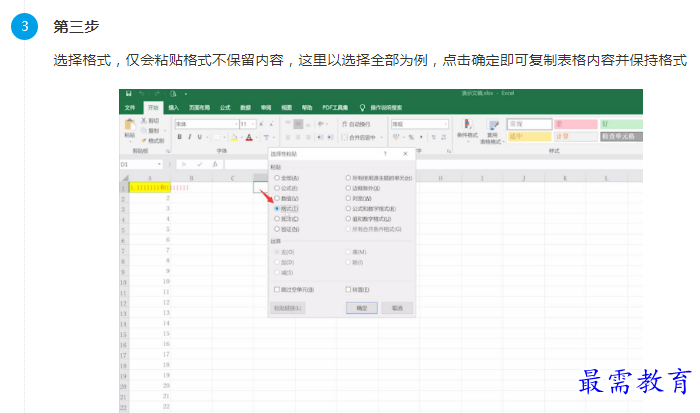Close the Paste Special dialog

click(405, 154)
